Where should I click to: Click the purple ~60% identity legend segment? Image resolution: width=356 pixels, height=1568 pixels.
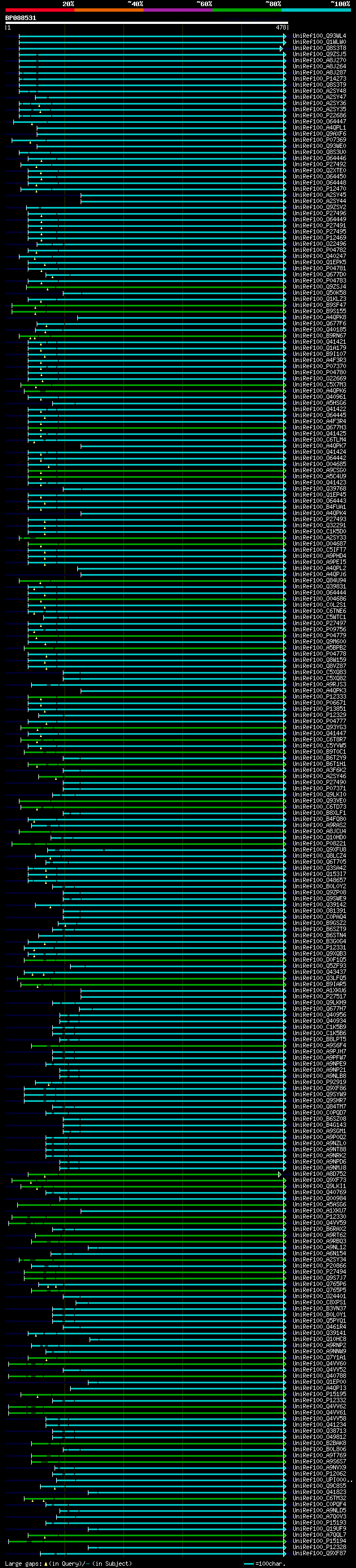pos(179,10)
